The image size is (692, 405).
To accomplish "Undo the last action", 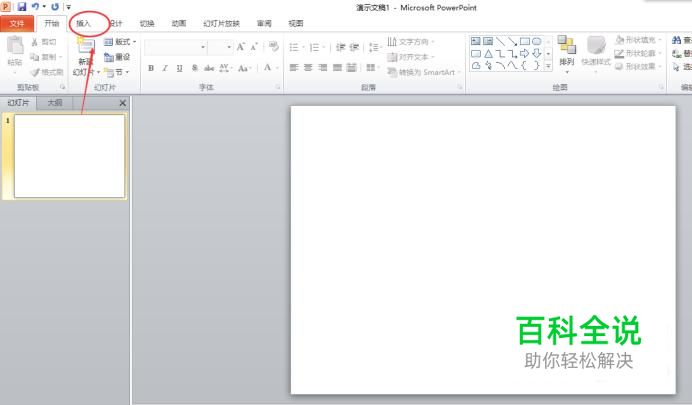I will click(35, 7).
